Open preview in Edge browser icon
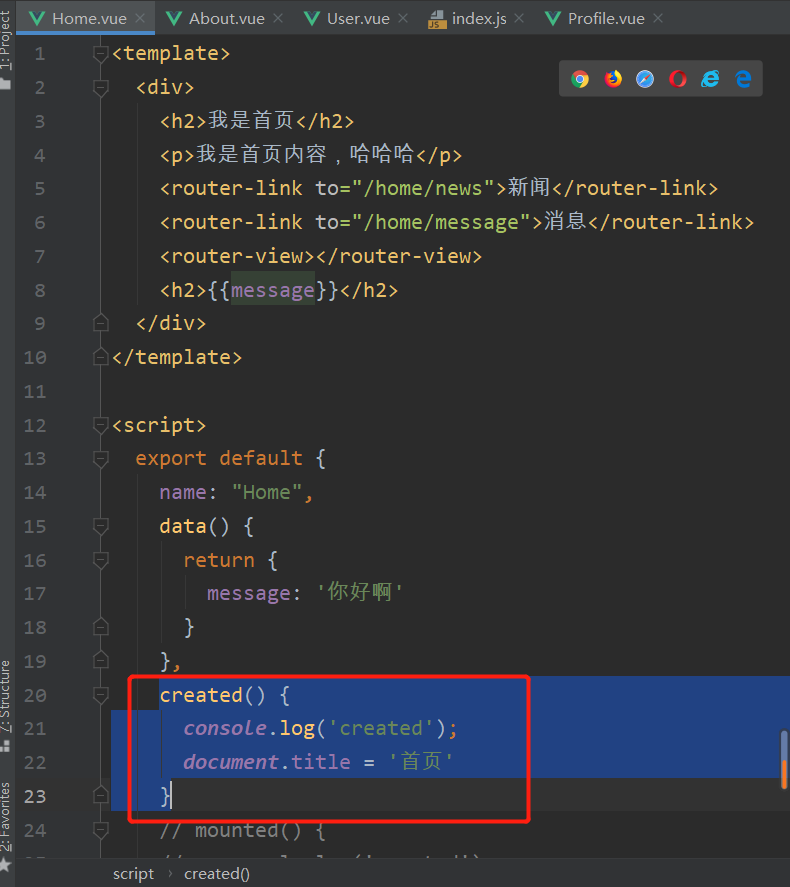 point(743,79)
